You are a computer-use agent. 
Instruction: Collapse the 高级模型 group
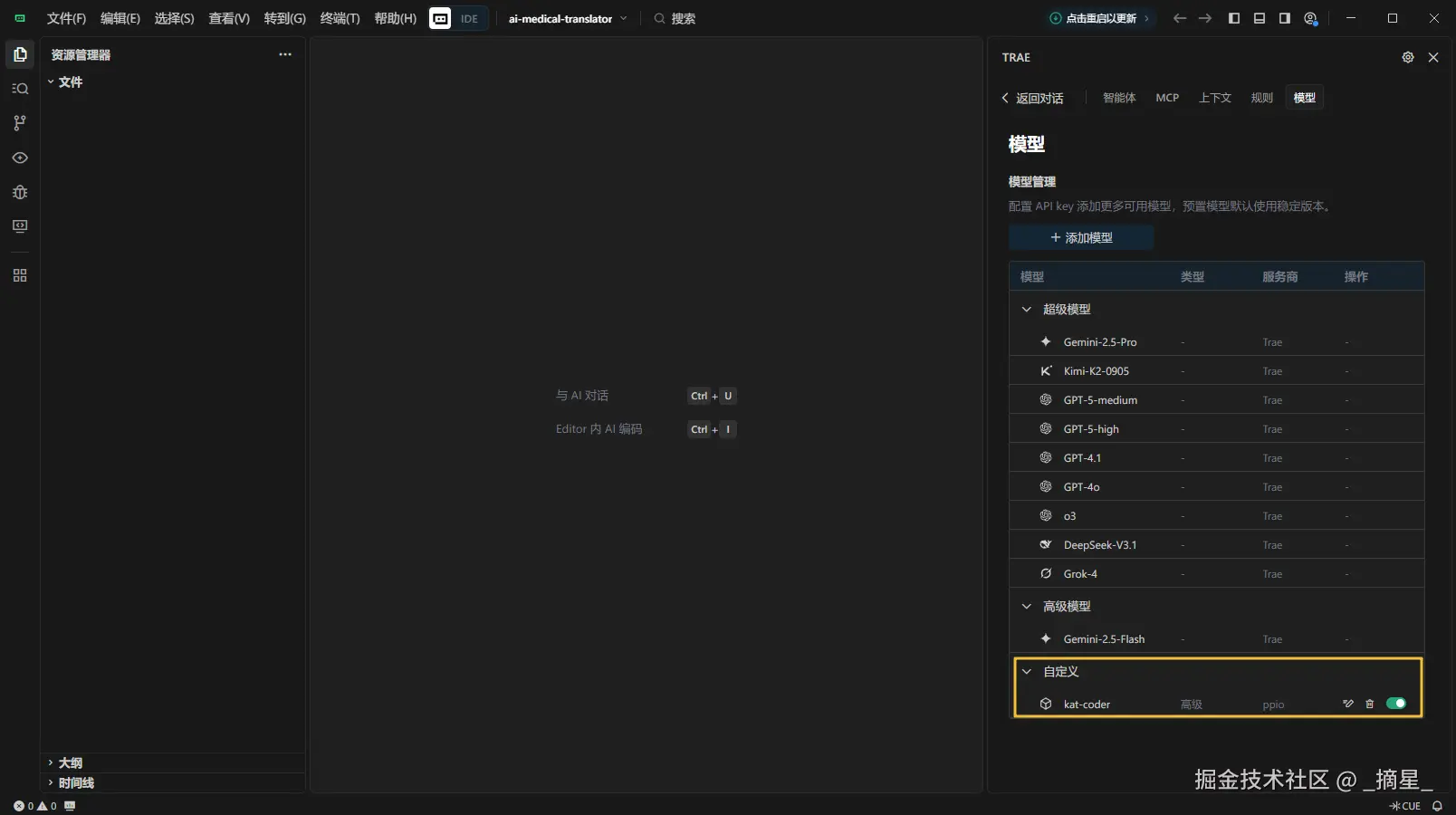tap(1027, 606)
